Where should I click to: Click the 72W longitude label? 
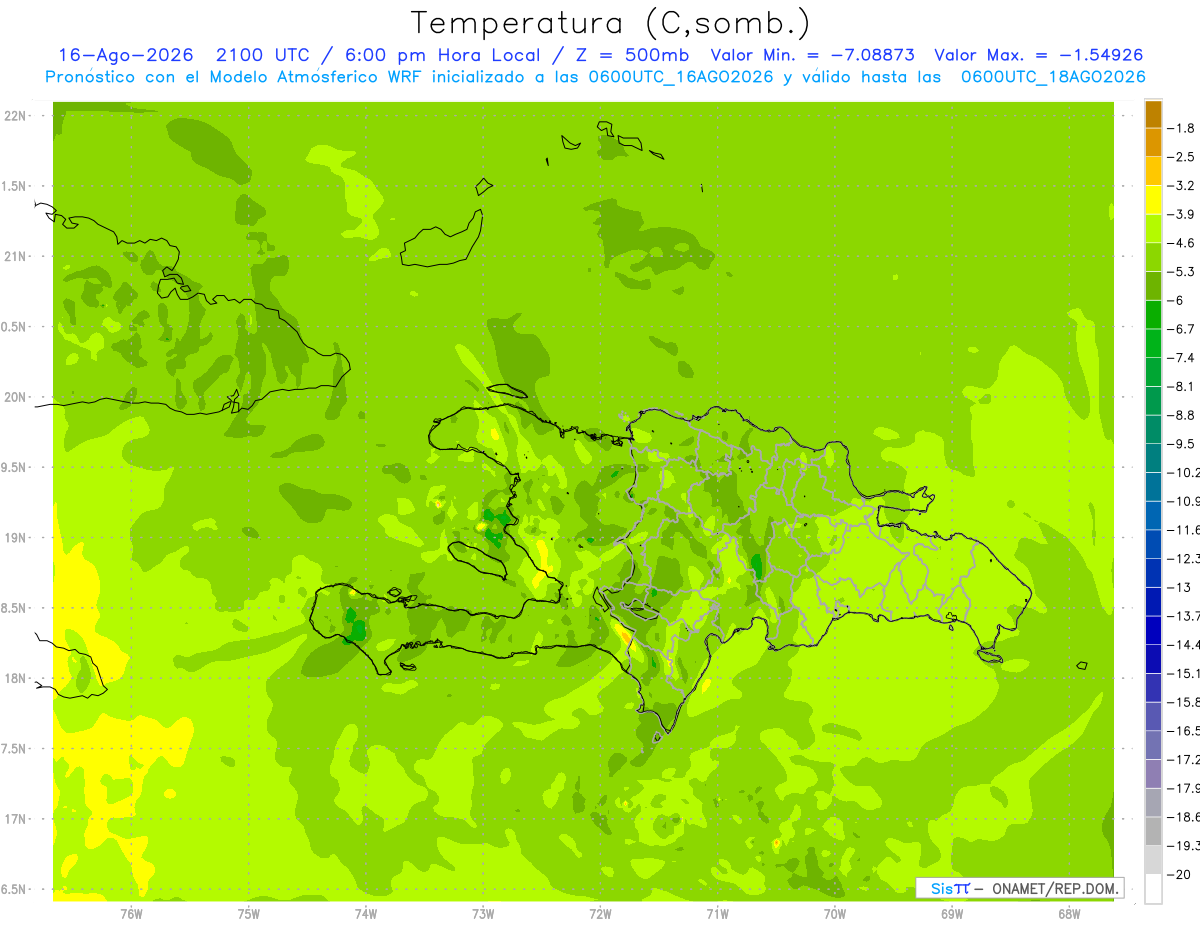click(x=600, y=914)
